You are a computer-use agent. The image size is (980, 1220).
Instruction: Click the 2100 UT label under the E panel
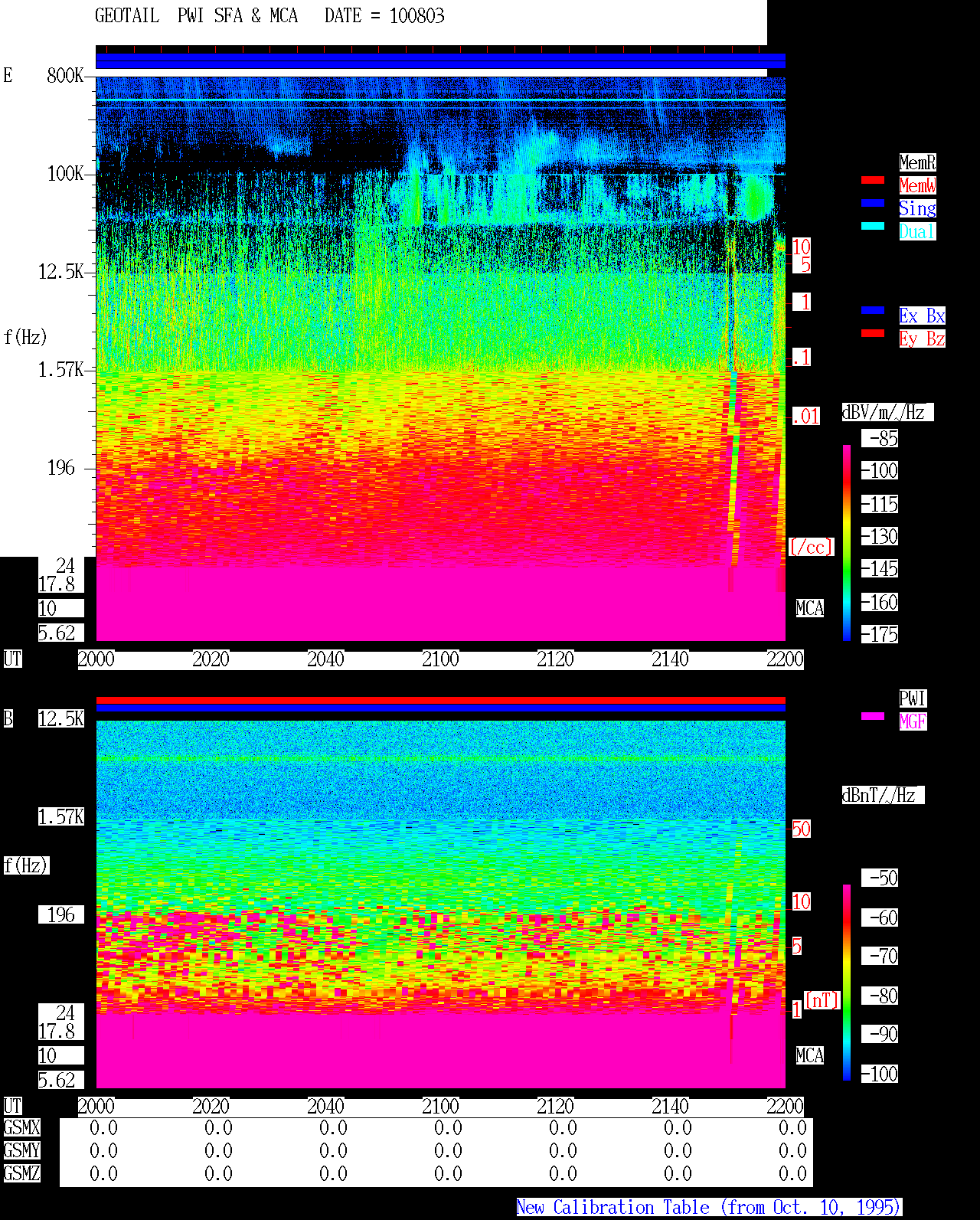(x=440, y=659)
